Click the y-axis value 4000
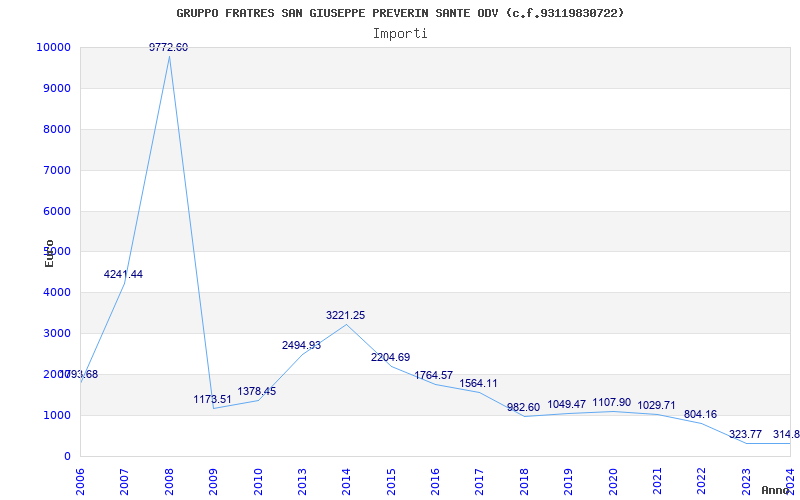This screenshot has height=500, width=800. click(x=56, y=293)
